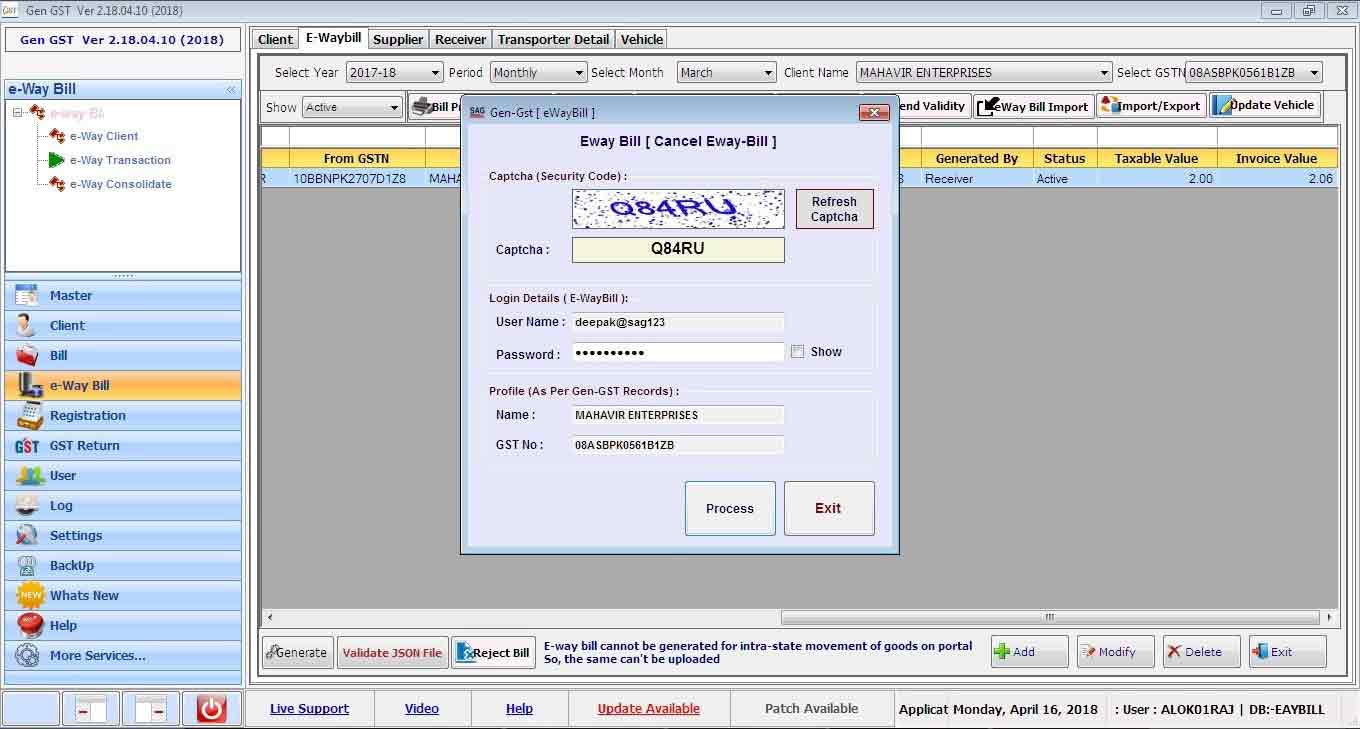Click the red power icon at bottom left

coord(211,709)
